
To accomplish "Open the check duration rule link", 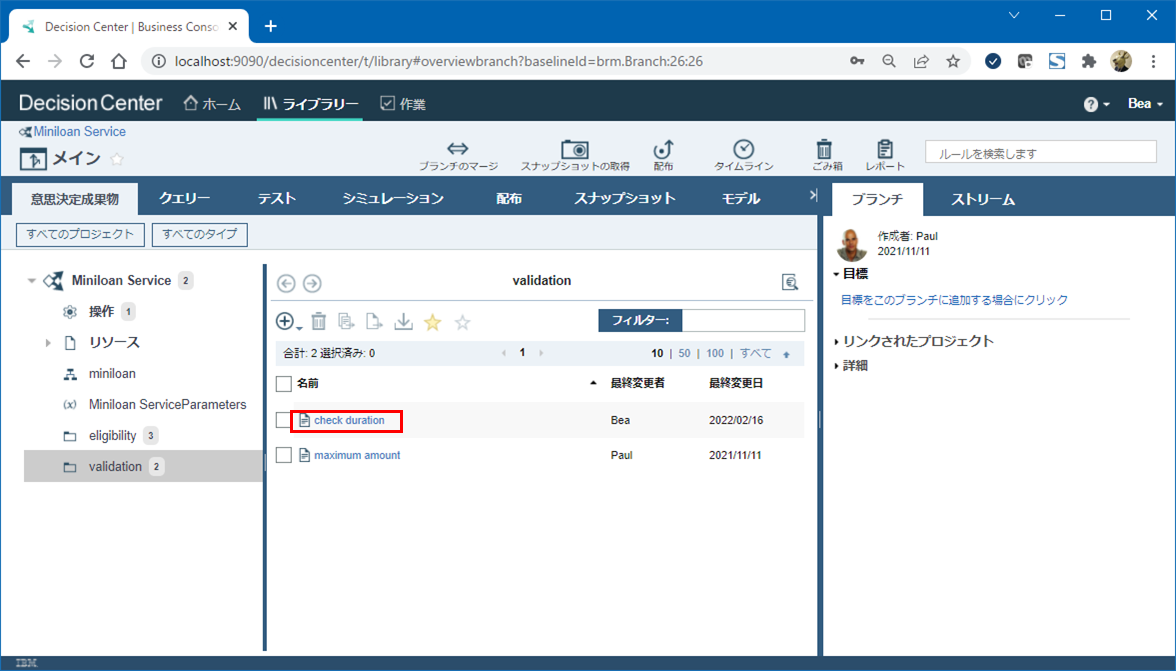I will [349, 420].
